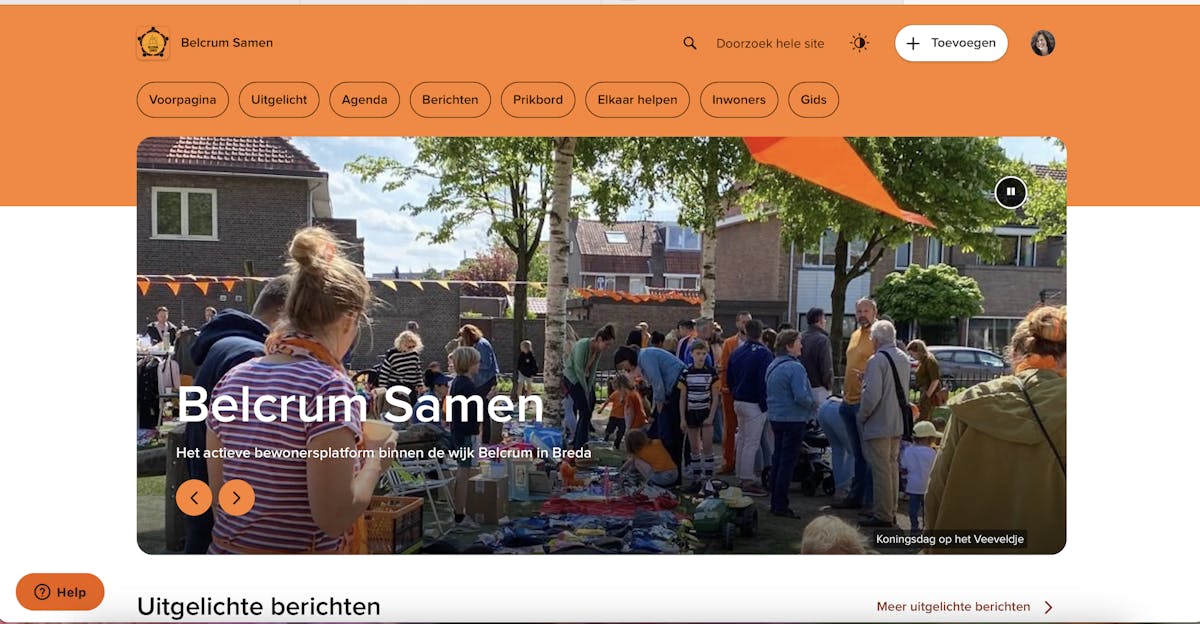
Task: Select the Berichten navigation pill
Action: click(x=450, y=100)
